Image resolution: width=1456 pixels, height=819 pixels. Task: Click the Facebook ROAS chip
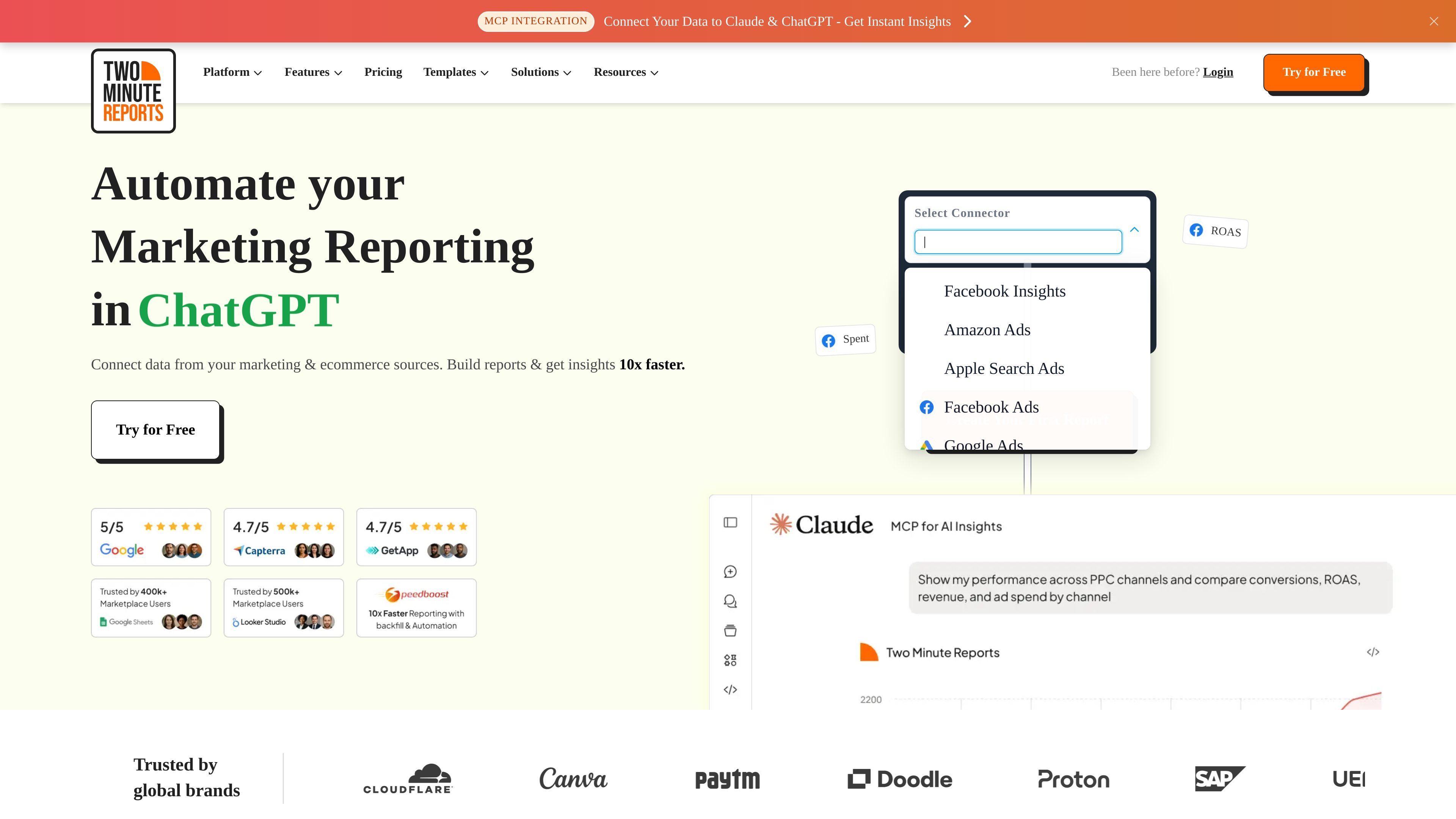(1215, 231)
